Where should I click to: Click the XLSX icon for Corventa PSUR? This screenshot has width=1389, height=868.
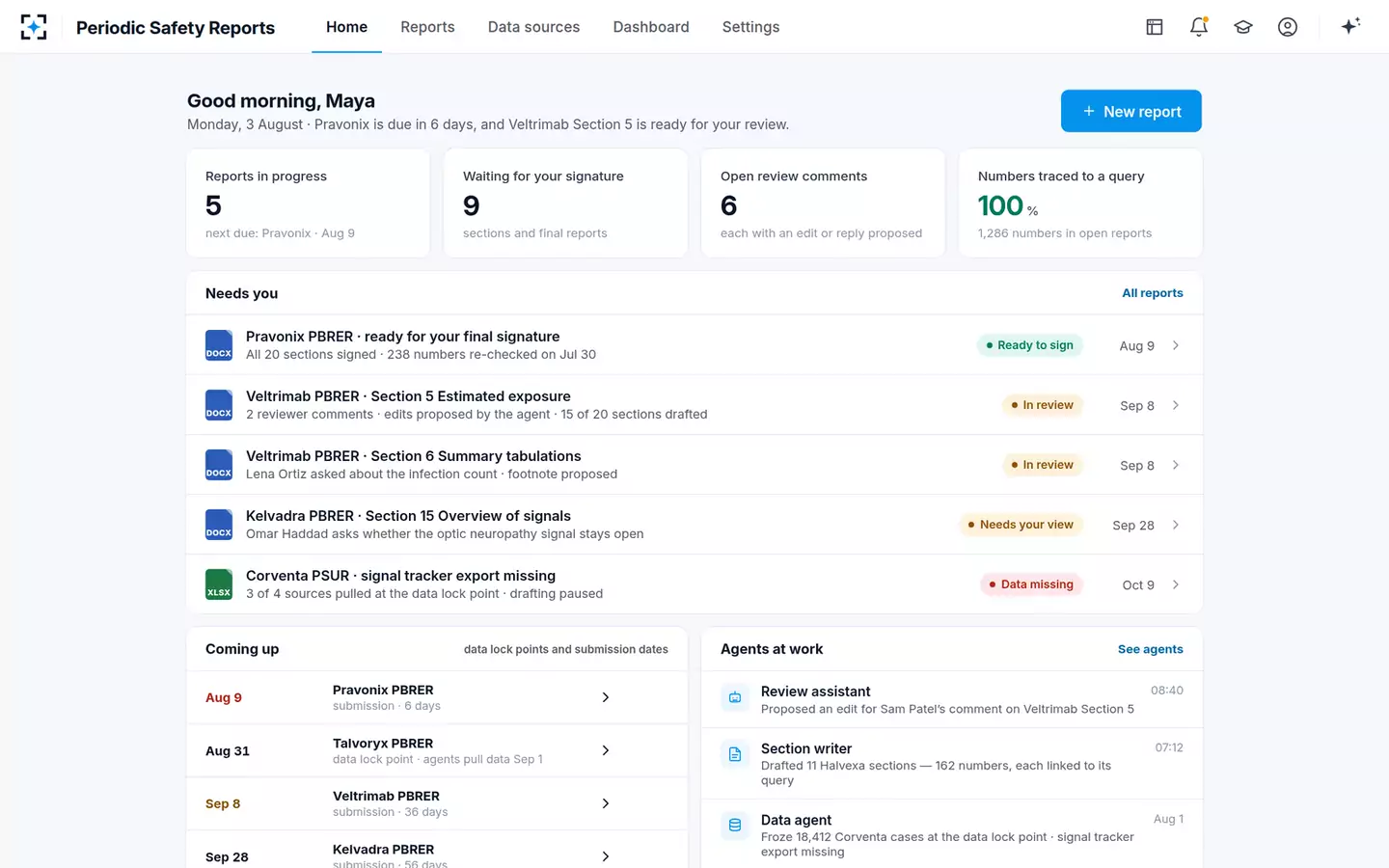coord(219,584)
